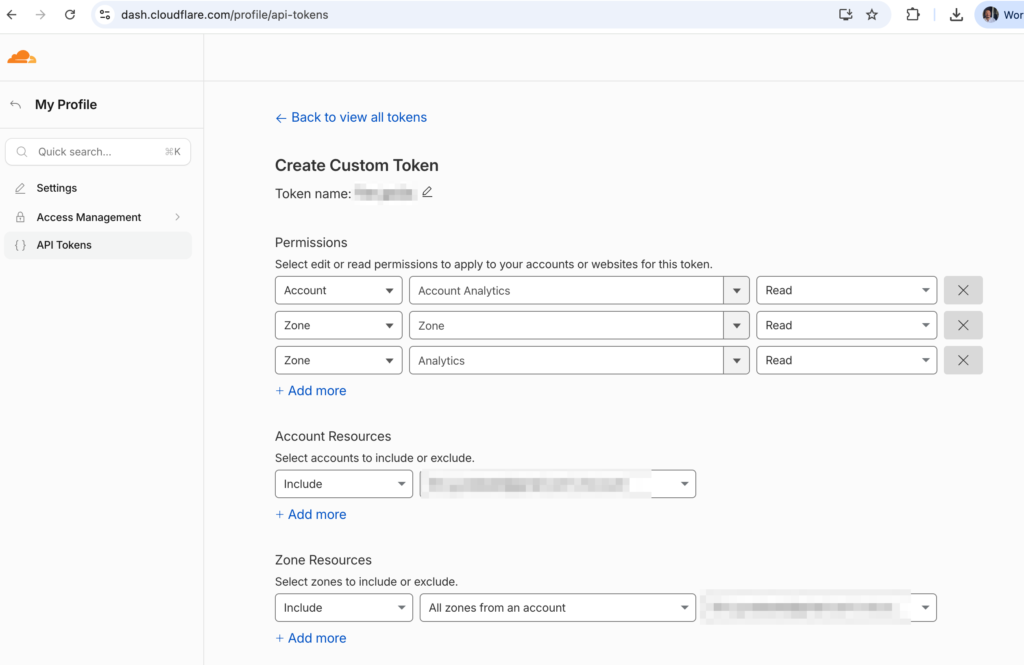This screenshot has width=1024, height=665.
Task: Open All zones from an account dropdown
Action: [x=558, y=608]
